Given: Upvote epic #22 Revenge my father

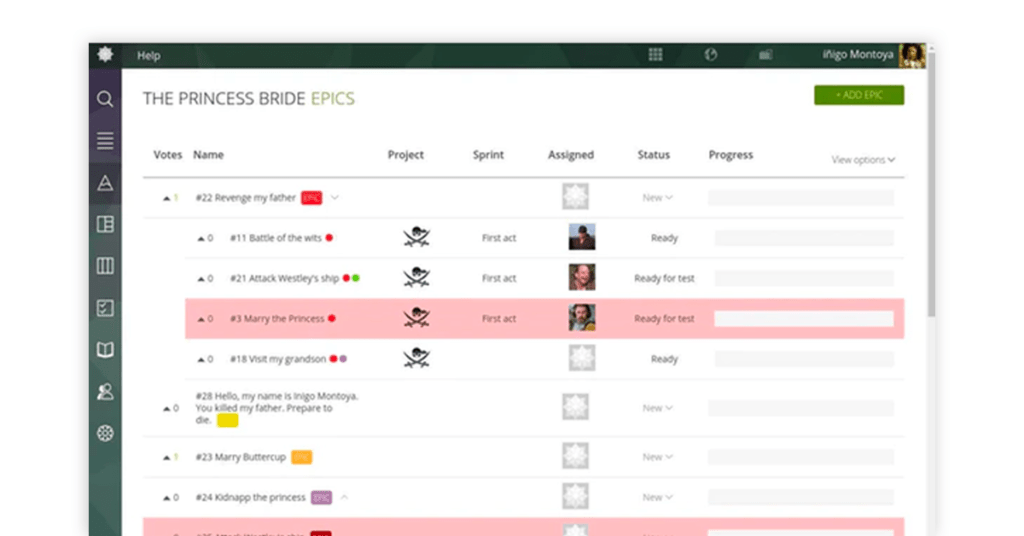Looking at the screenshot, I should (166, 198).
